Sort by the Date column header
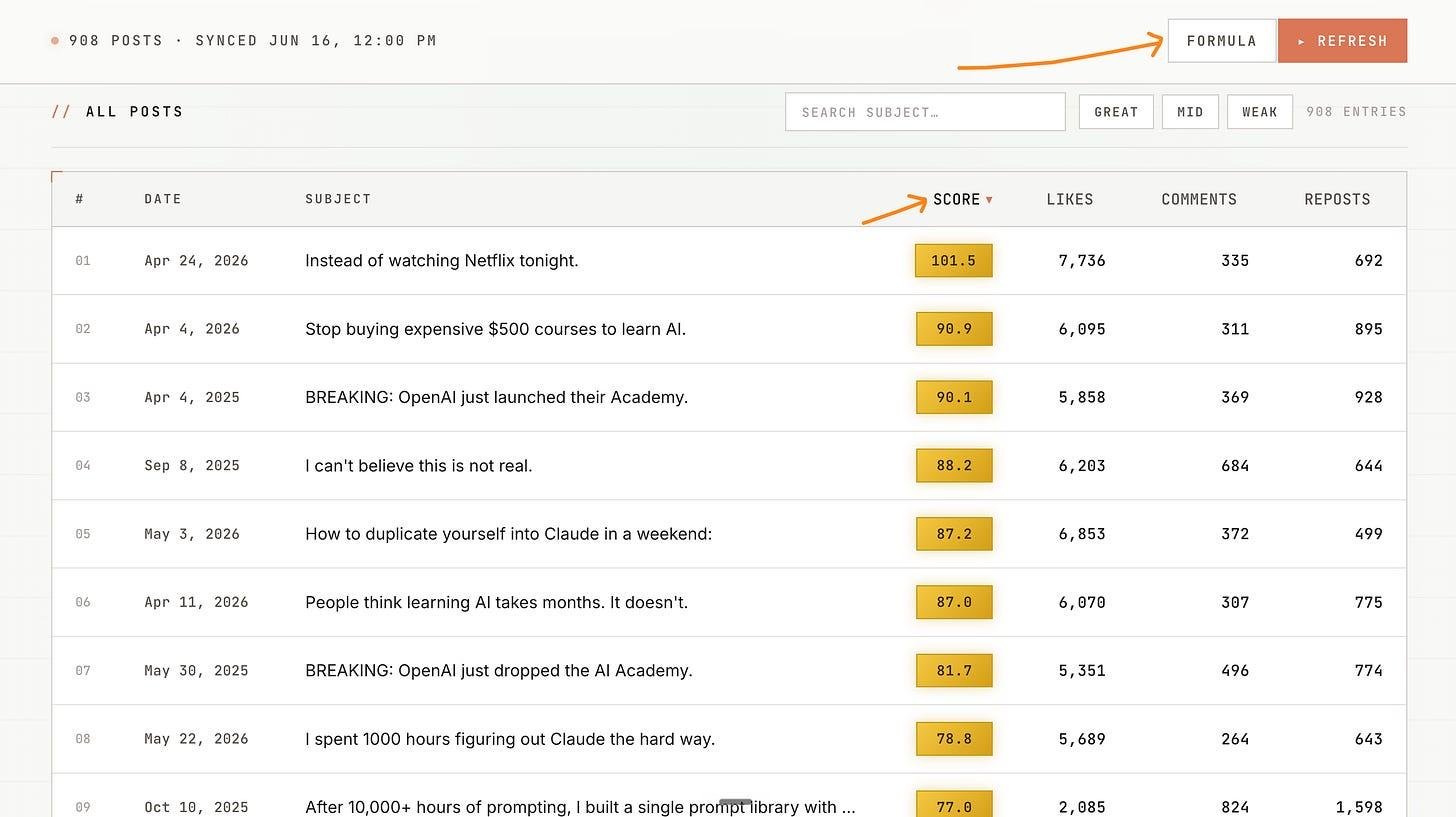Image resolution: width=1456 pixels, height=817 pixels. coord(163,199)
